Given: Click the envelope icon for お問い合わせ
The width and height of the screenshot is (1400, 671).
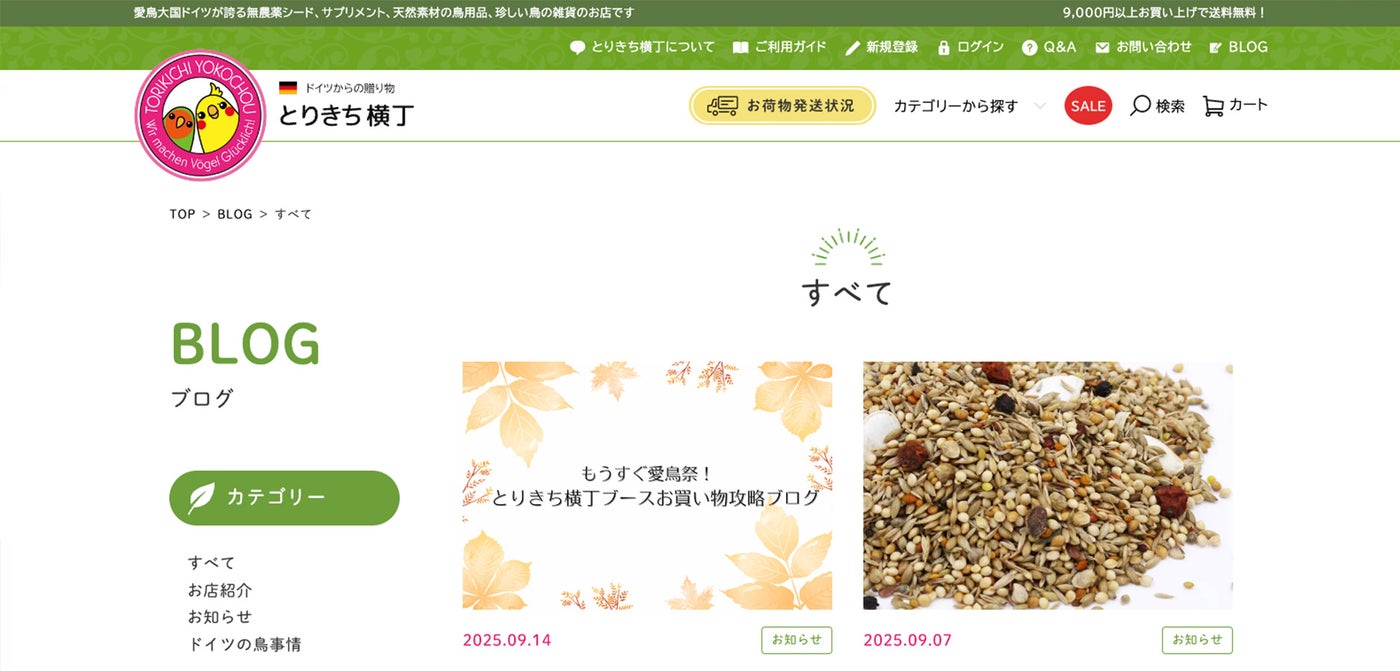Looking at the screenshot, I should pos(1102,47).
